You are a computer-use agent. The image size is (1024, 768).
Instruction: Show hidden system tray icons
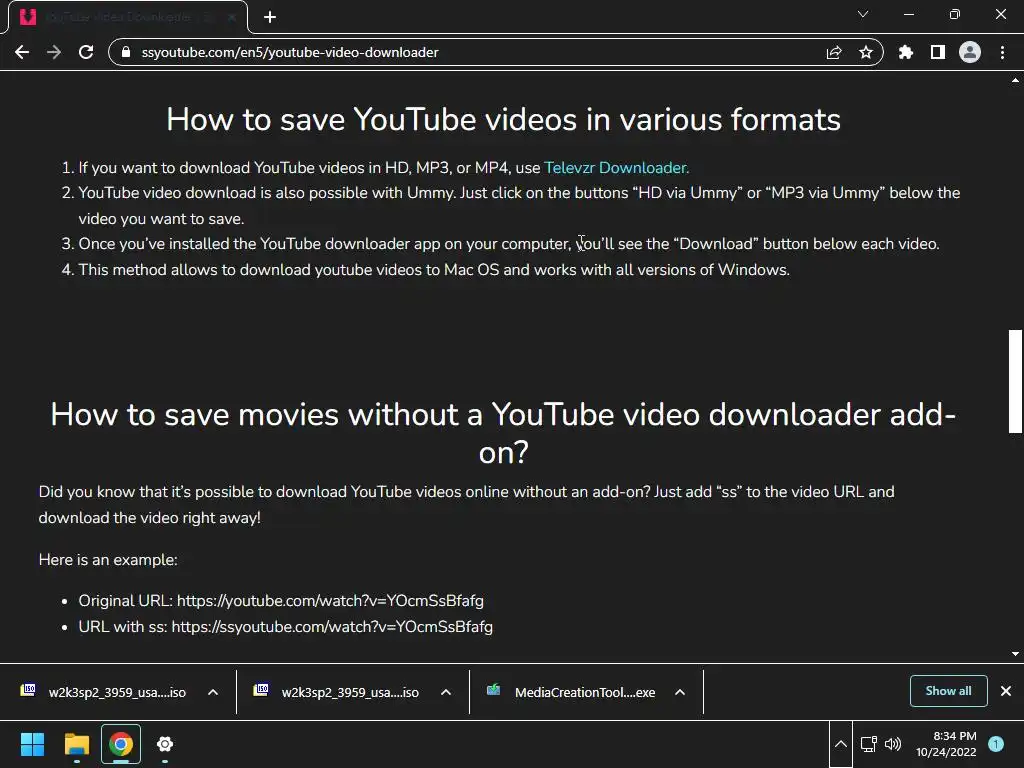coord(840,744)
